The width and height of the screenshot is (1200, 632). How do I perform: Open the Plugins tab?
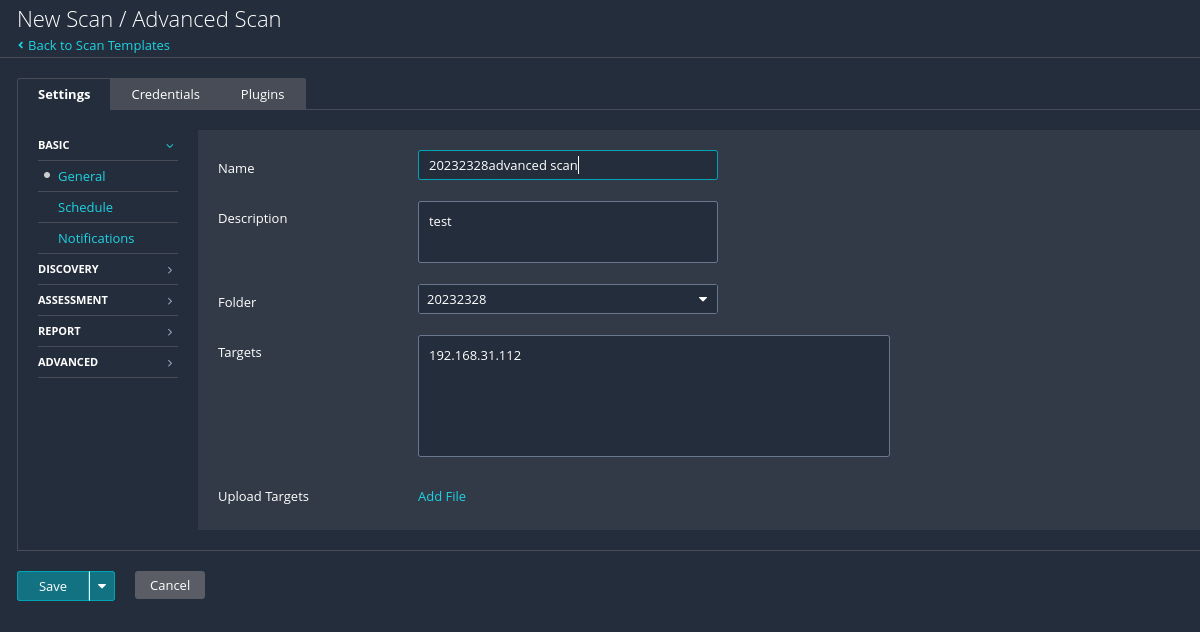click(262, 94)
